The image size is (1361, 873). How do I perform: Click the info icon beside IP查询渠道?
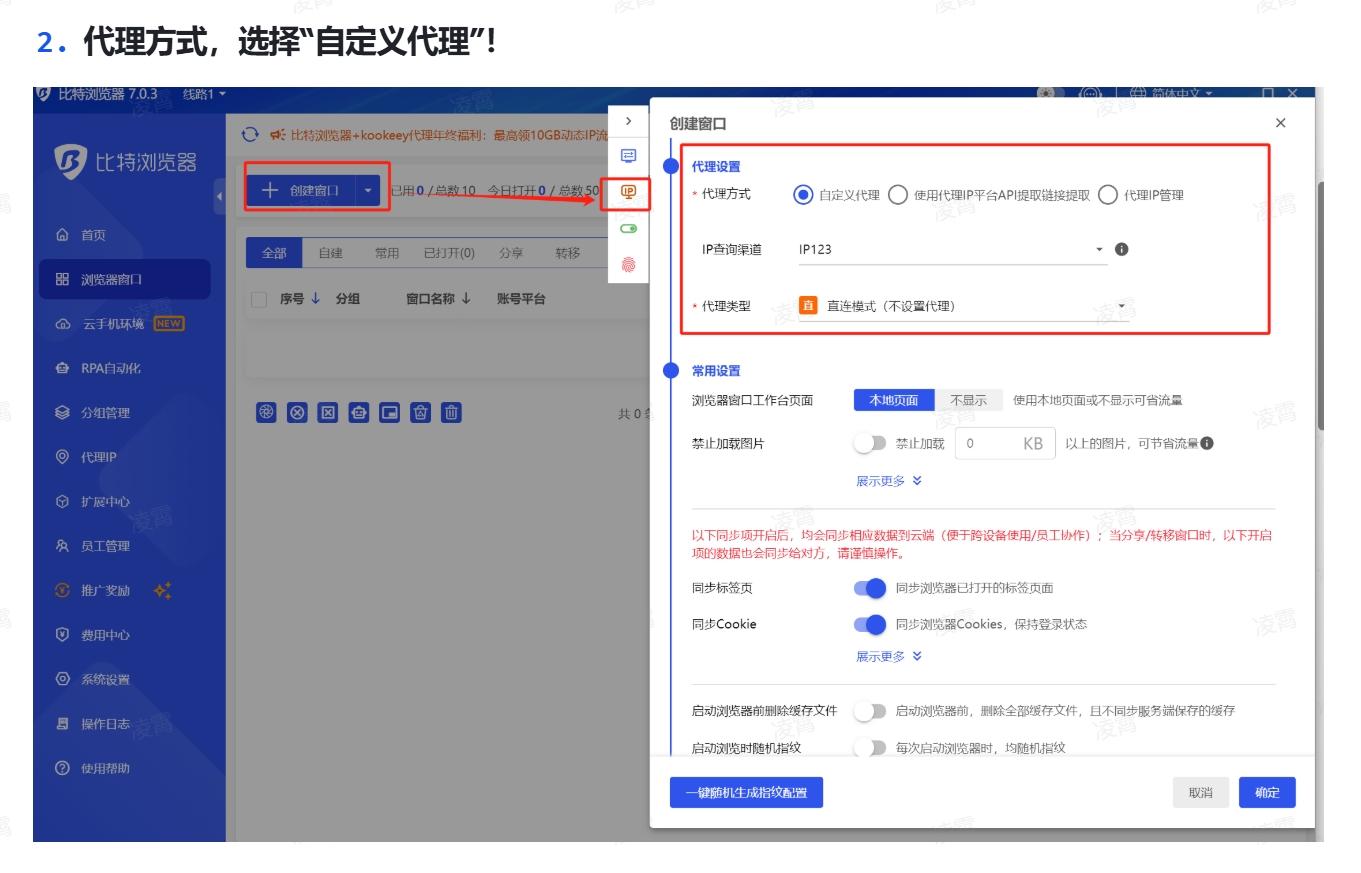[1121, 249]
